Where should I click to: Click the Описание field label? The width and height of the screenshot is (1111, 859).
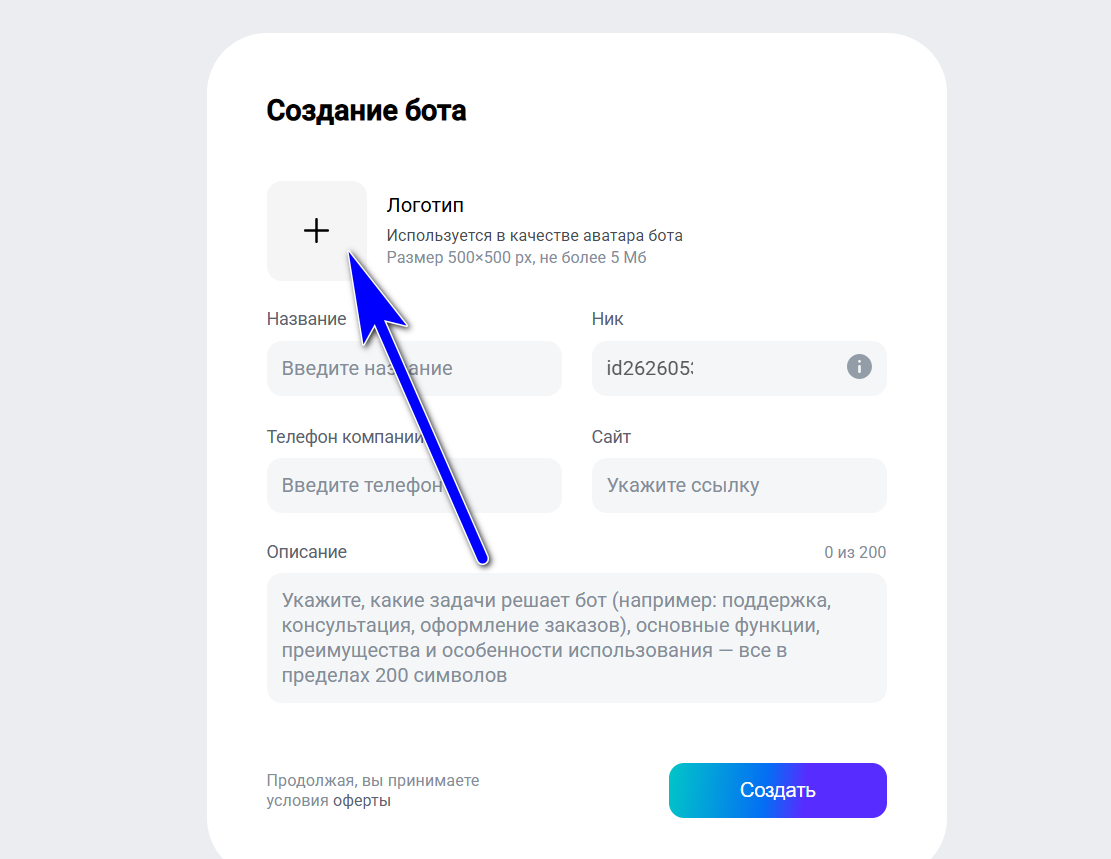click(x=307, y=552)
